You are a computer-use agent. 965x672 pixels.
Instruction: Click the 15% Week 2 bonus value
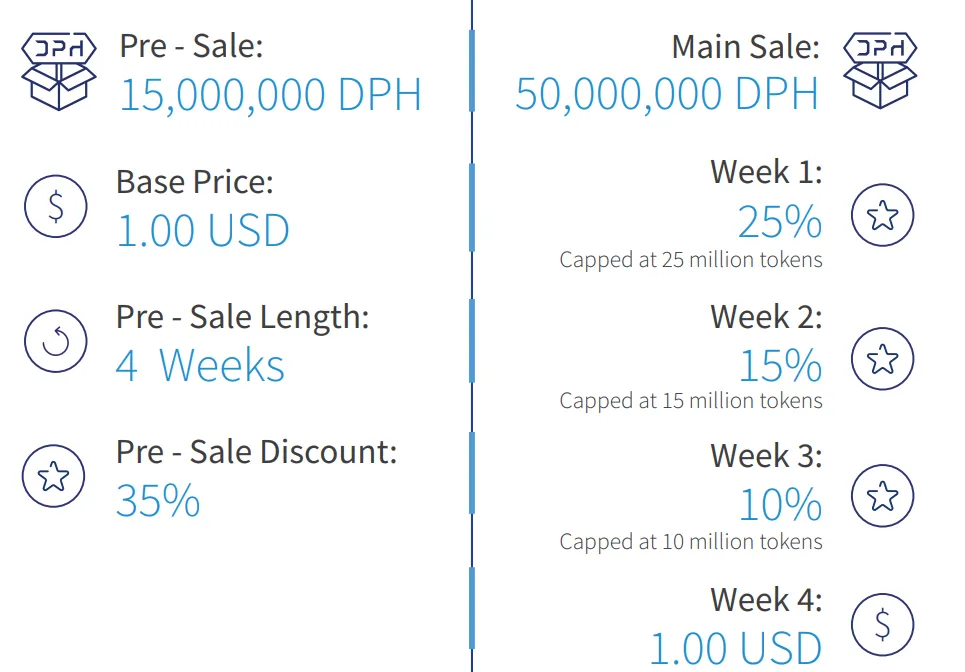click(781, 366)
